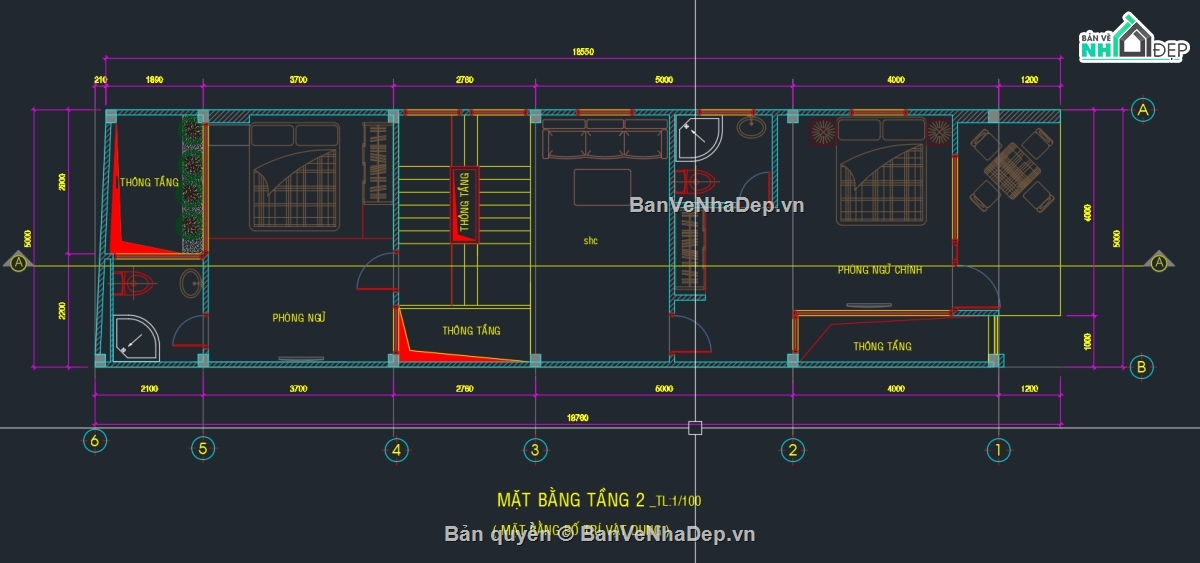Click the shc room label
Viewport: 1200px width, 563px height.
[591, 240]
